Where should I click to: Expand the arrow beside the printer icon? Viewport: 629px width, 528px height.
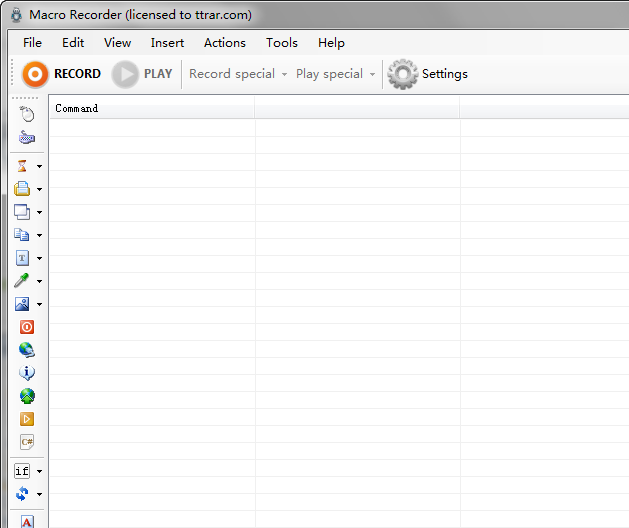(x=39, y=189)
